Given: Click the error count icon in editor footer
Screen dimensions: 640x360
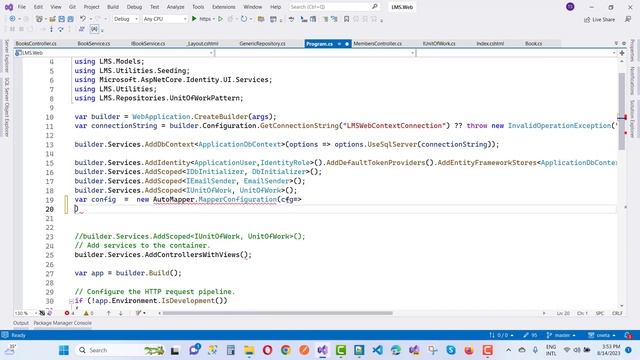Looking at the screenshot, I should [67, 313].
